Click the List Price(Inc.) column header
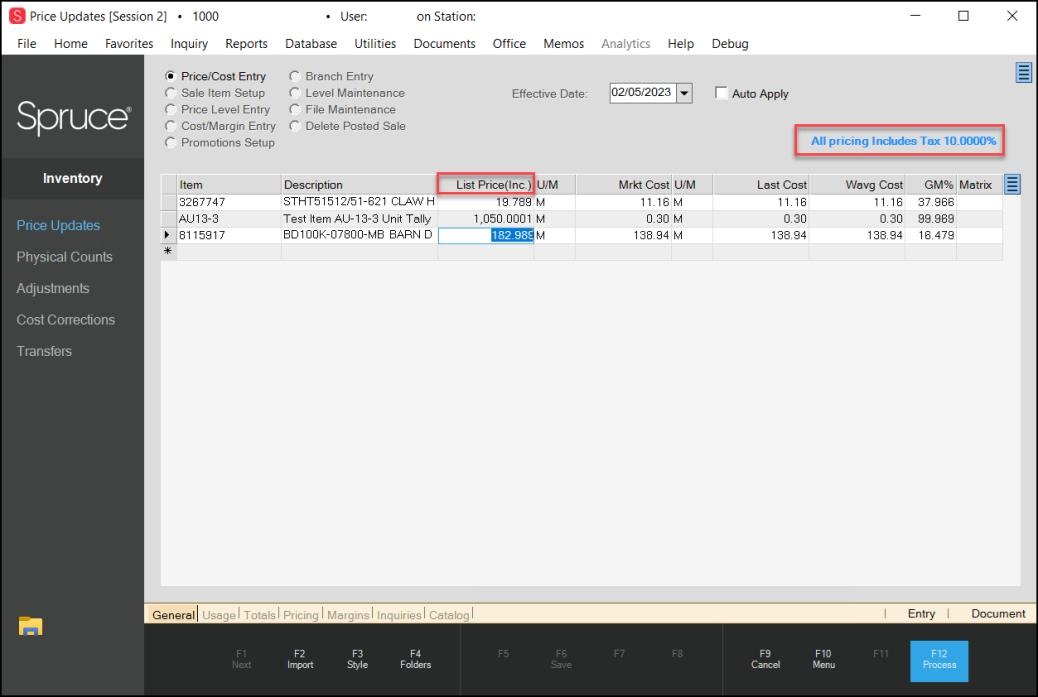 (486, 185)
